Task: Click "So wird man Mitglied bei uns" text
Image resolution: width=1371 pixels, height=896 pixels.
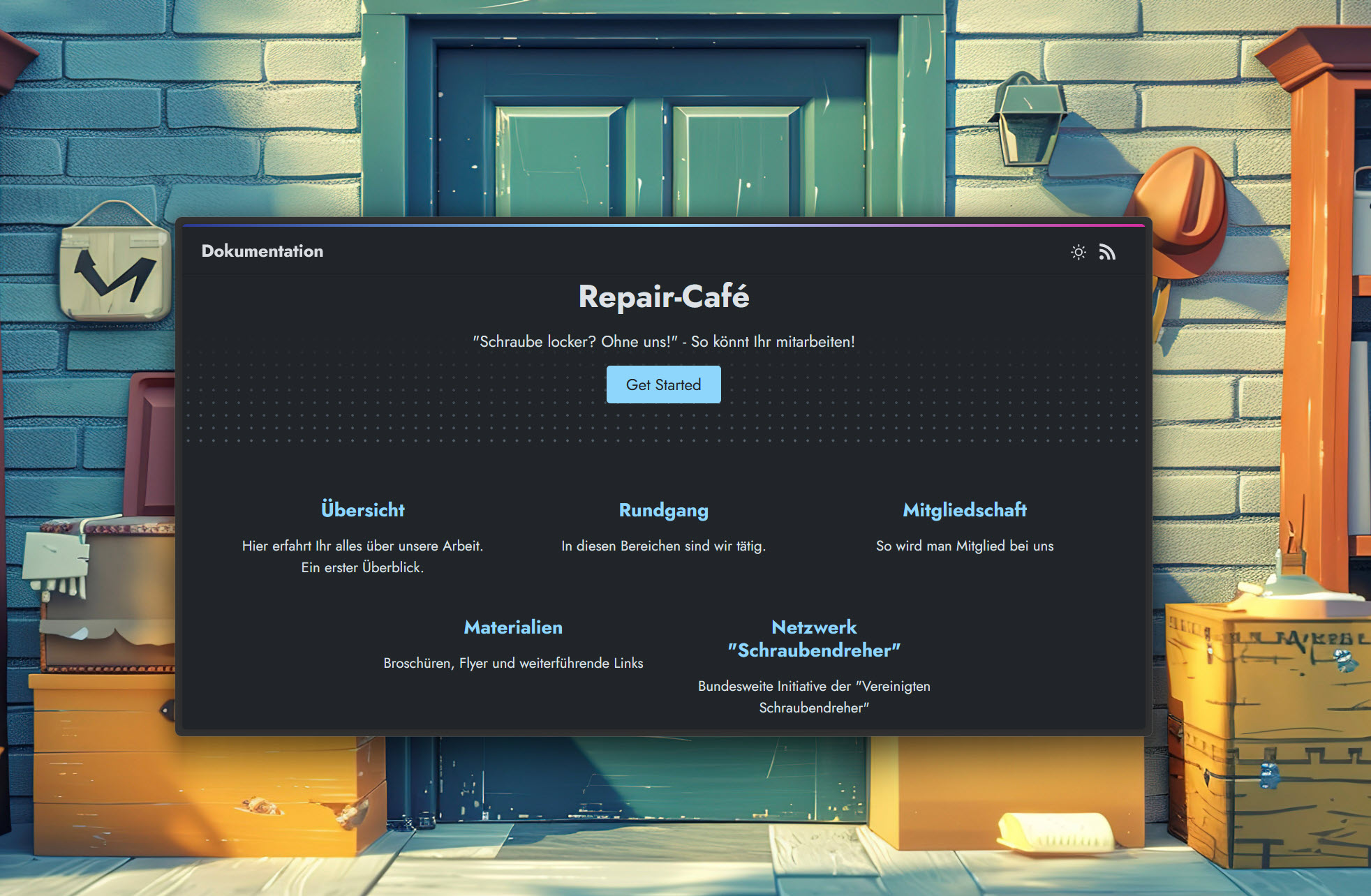Action: [x=964, y=546]
